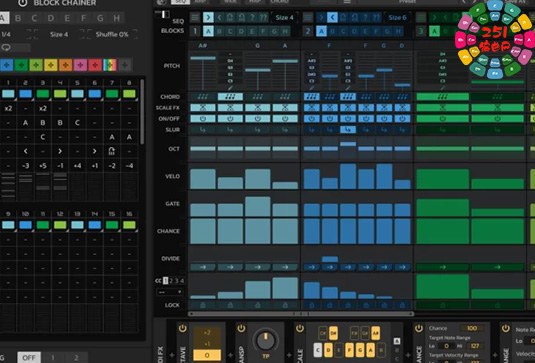The image size is (535, 363).
Task: Toggle the CHANCE module power button
Action: [x=419, y=329]
